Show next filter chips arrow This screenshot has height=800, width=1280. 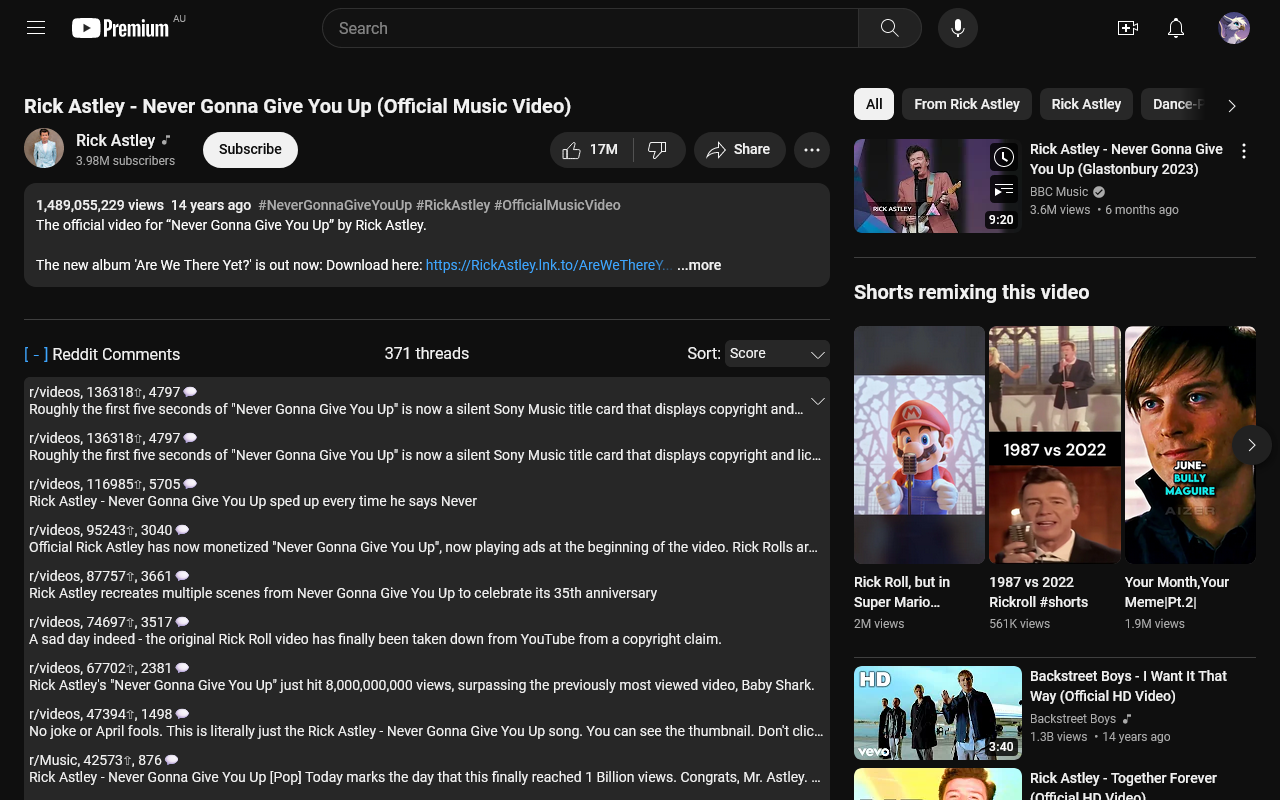click(1232, 105)
